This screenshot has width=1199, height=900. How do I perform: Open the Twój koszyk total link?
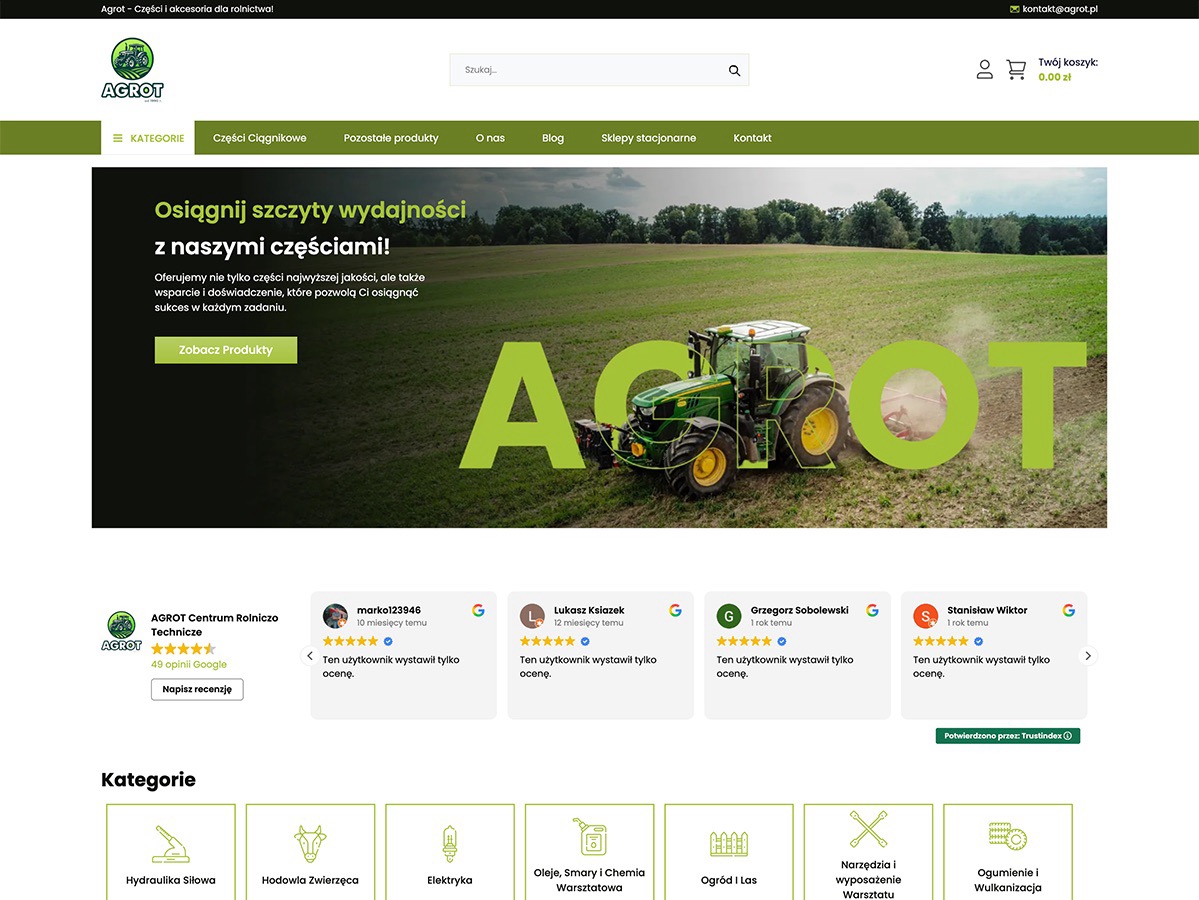tap(1067, 70)
